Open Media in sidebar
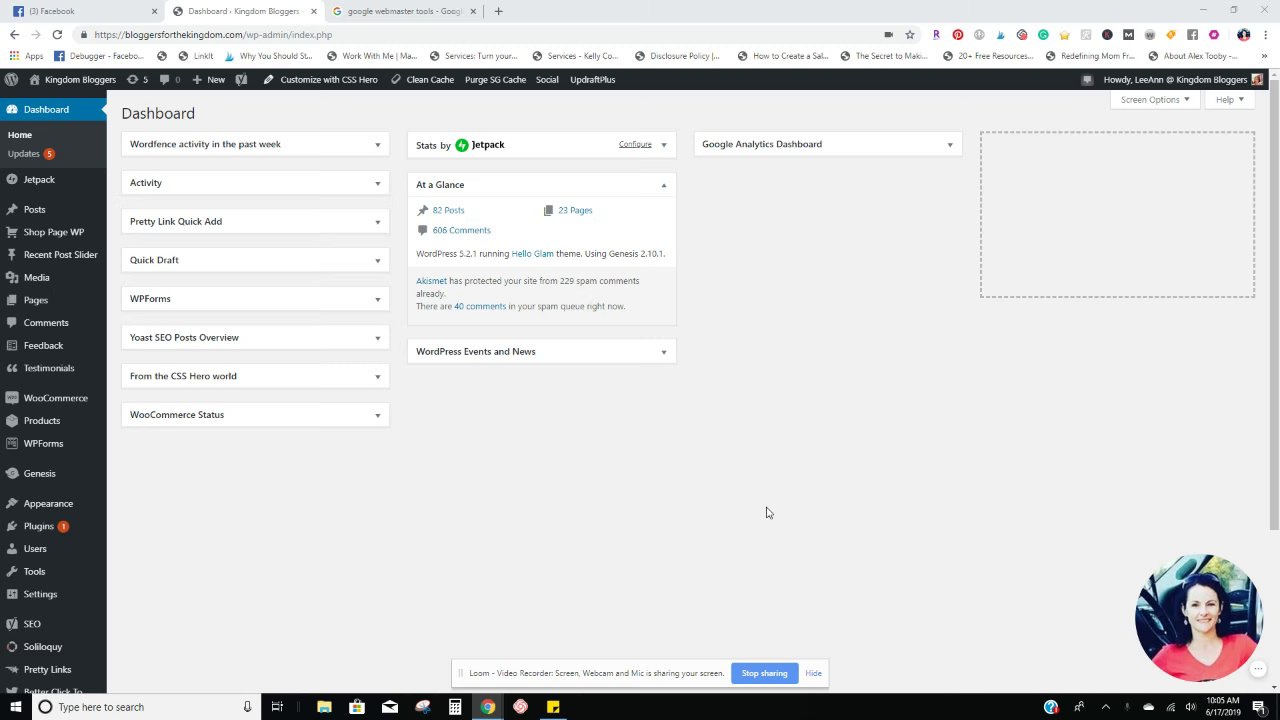The image size is (1280, 720). (53, 277)
